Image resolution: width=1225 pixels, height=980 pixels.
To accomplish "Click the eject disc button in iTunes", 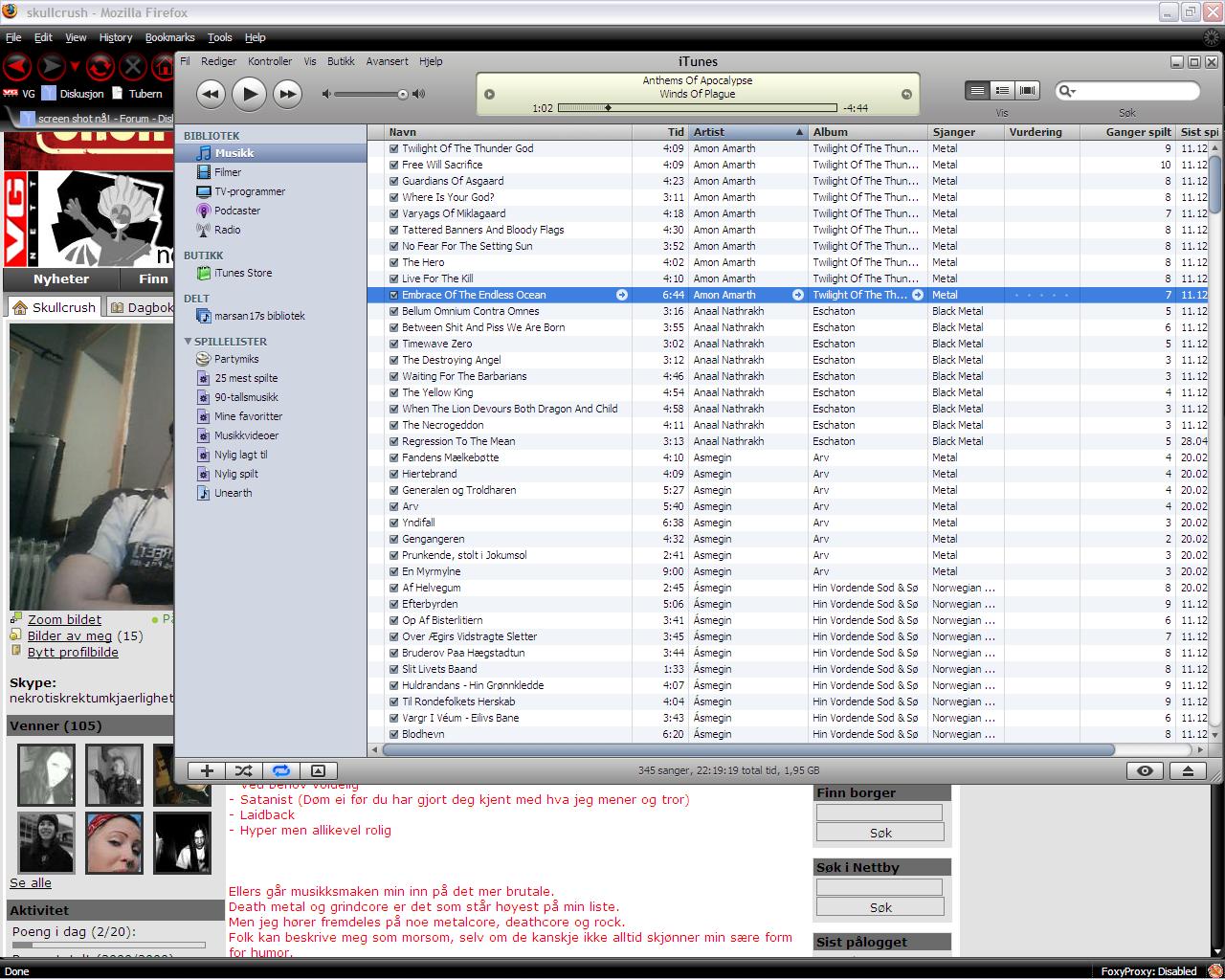I will [1188, 770].
